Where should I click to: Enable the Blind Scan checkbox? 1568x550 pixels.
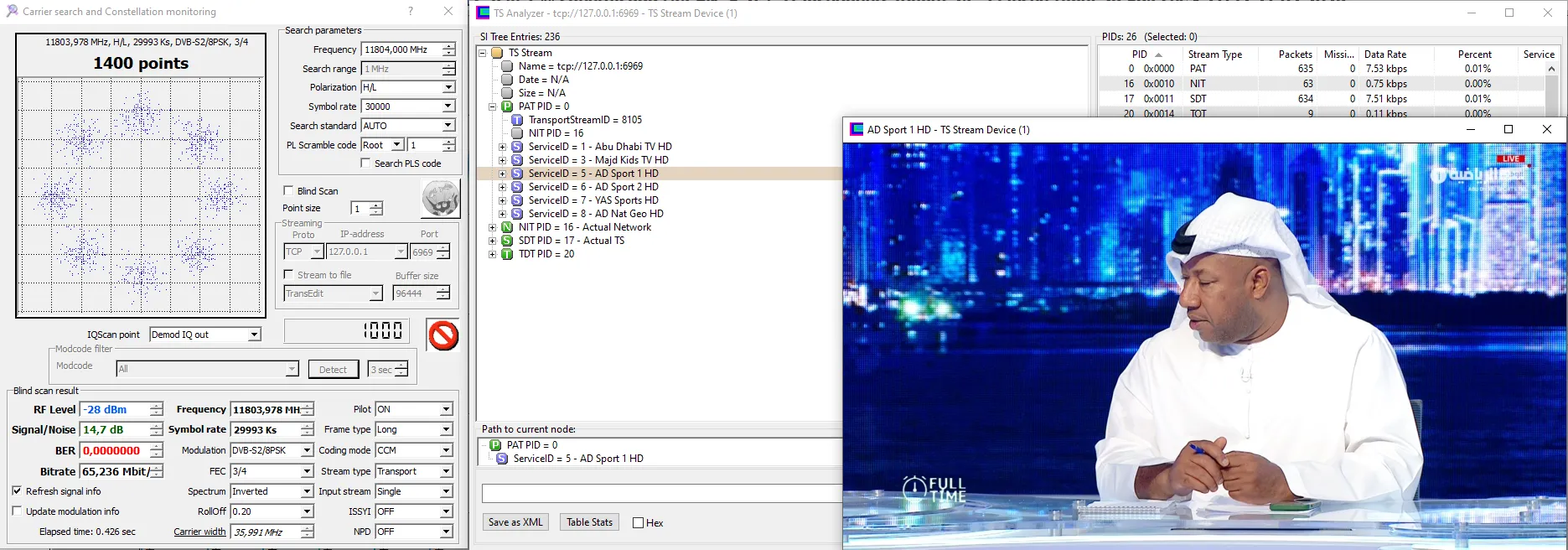288,190
